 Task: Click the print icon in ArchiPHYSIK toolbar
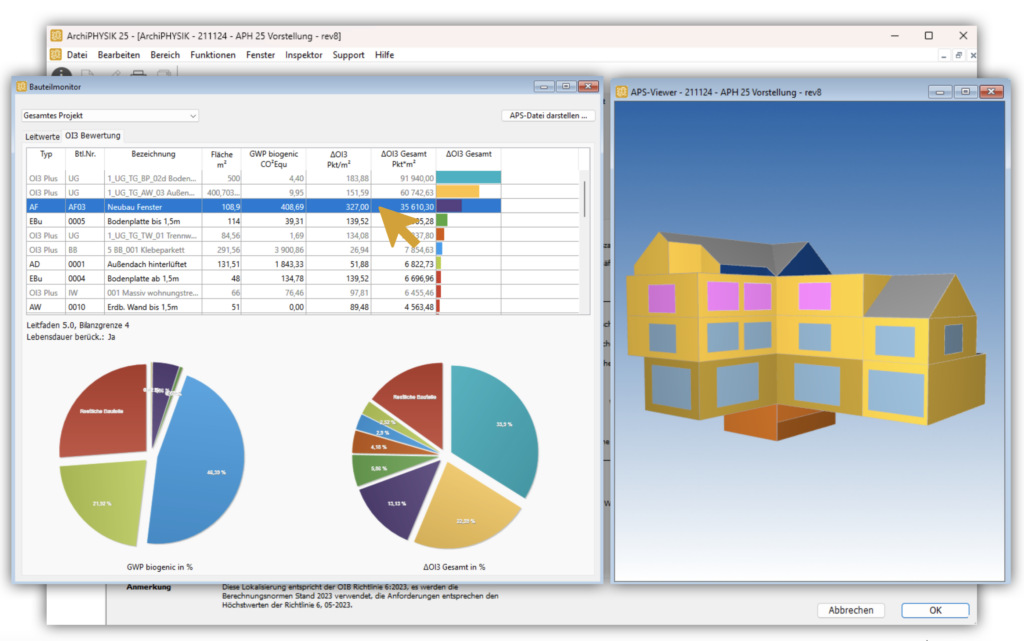pos(138,74)
